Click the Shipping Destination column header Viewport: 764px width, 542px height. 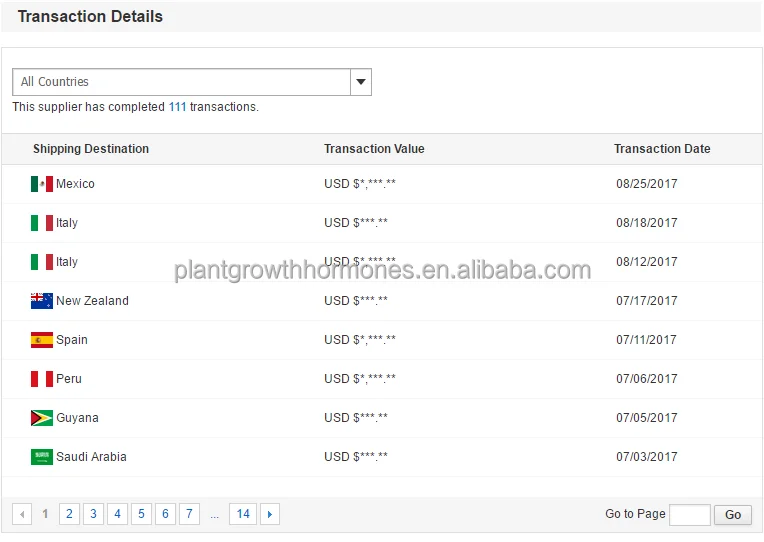pyautogui.click(x=91, y=149)
